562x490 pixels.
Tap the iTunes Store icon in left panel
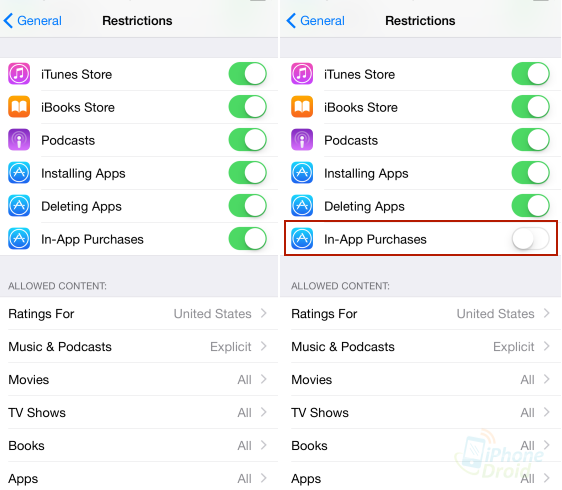[x=19, y=74]
